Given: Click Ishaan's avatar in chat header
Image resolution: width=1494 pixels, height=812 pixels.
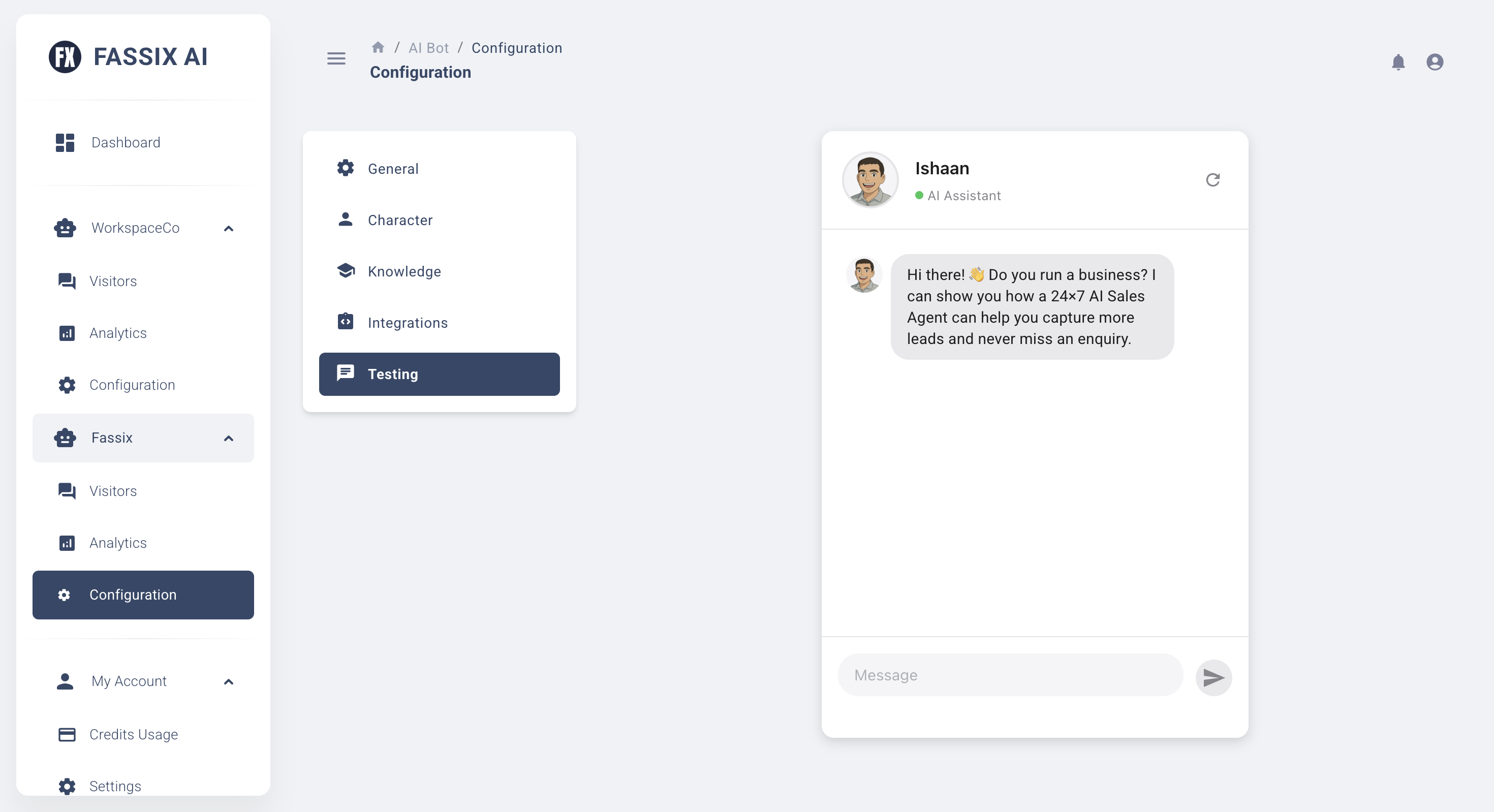Looking at the screenshot, I should coord(870,180).
